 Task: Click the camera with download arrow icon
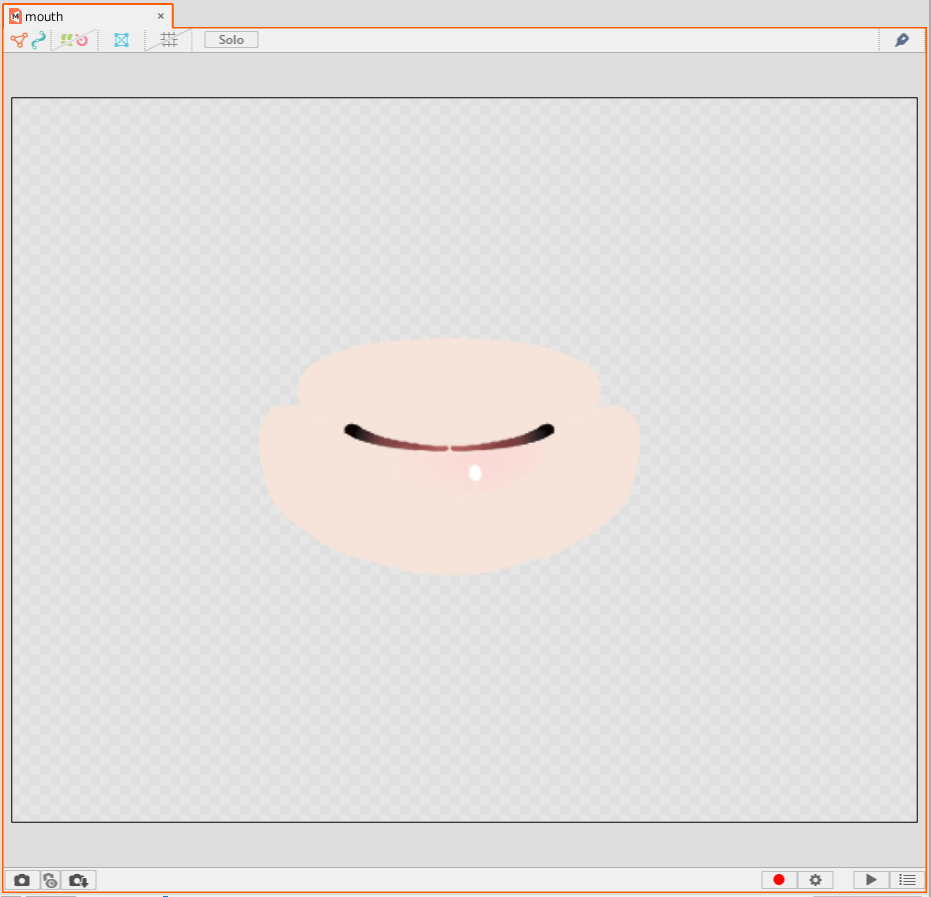click(78, 879)
